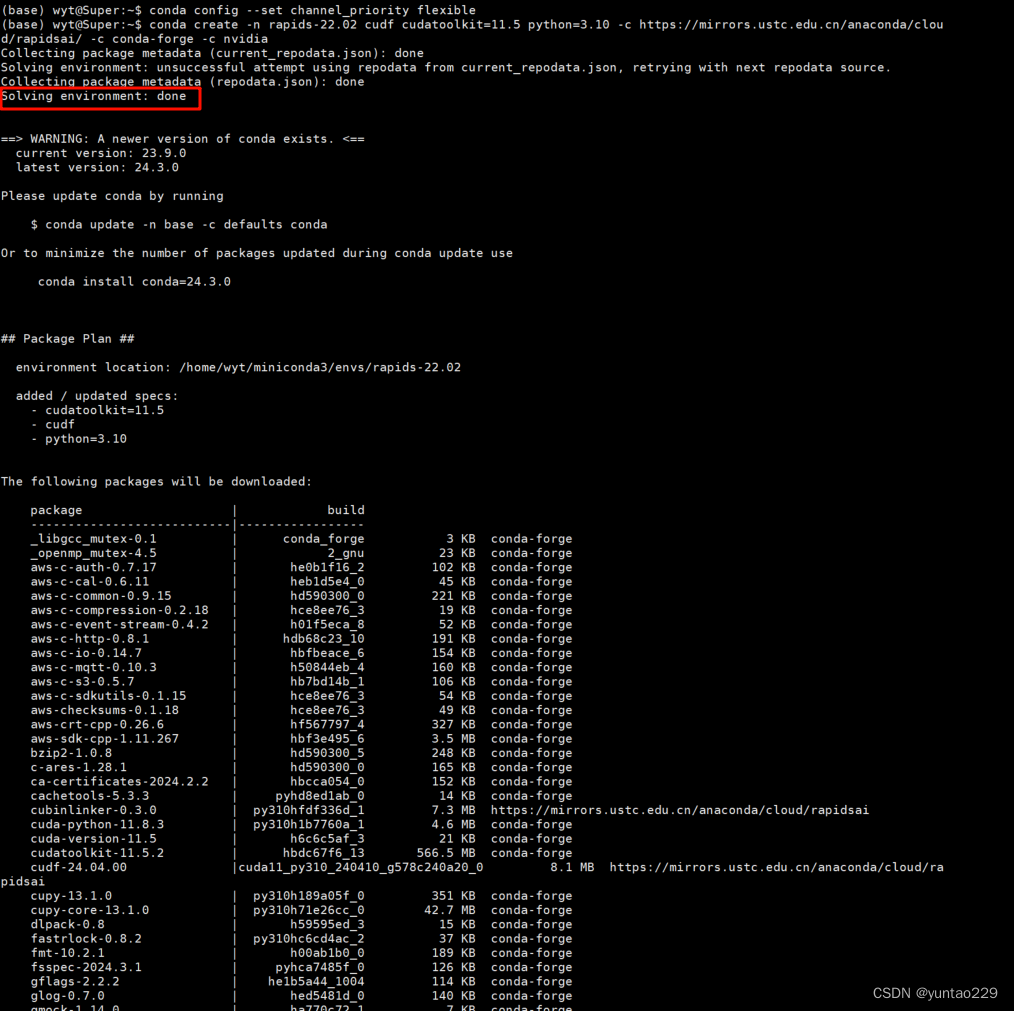
Task: Click the 'package' column header
Action: pyautogui.click(x=56, y=509)
